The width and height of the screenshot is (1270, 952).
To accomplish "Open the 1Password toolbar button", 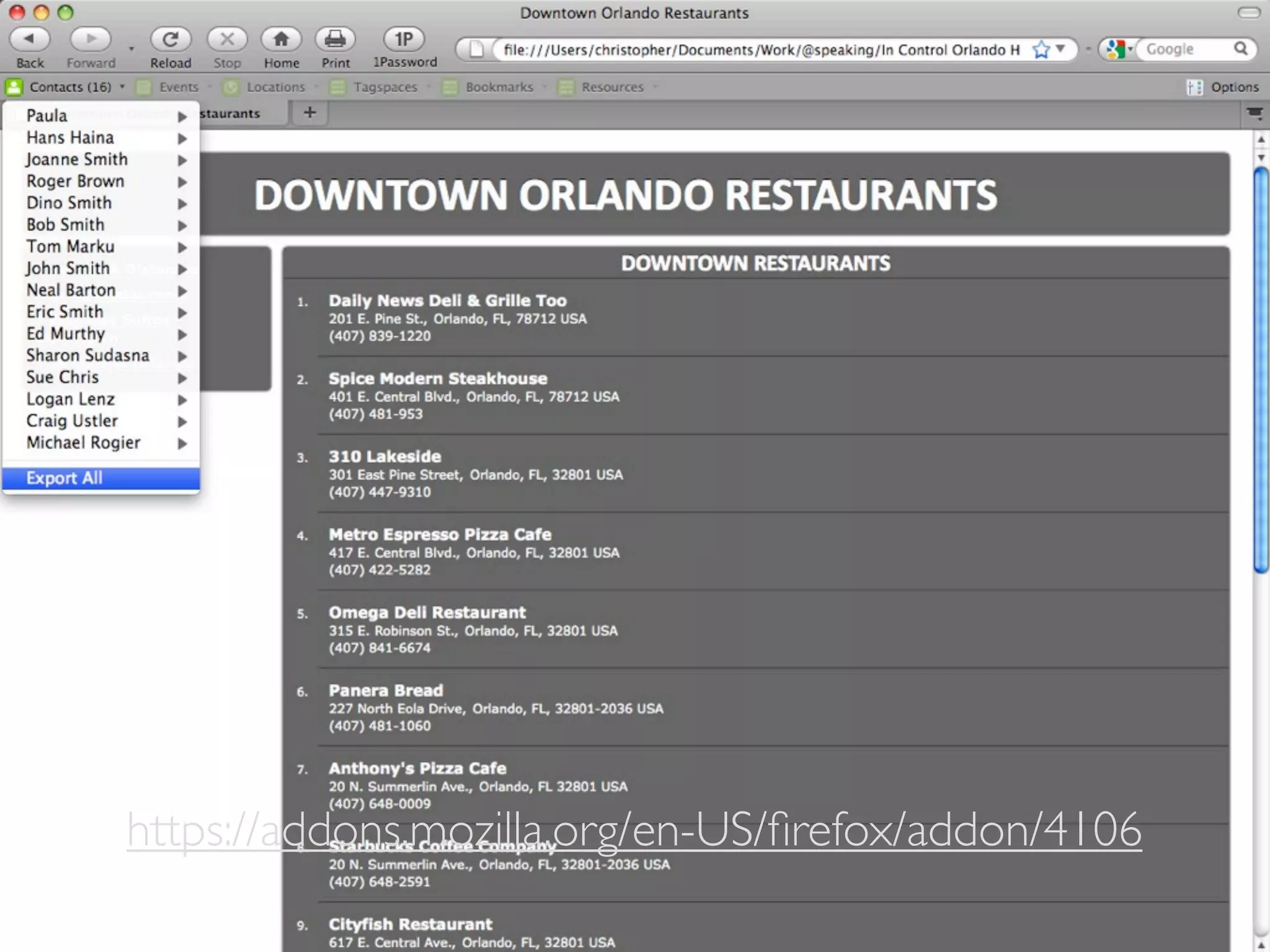I will [404, 40].
